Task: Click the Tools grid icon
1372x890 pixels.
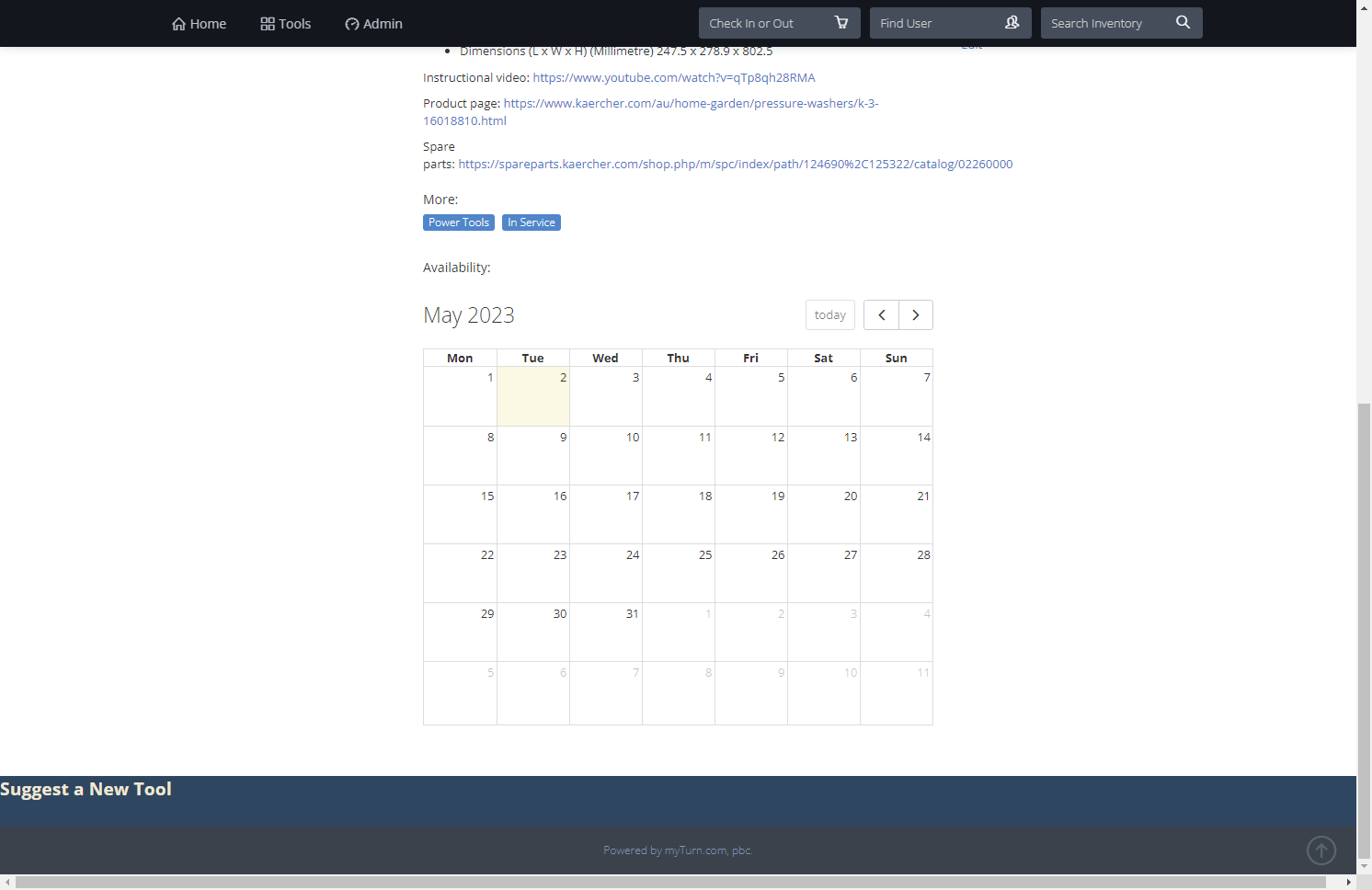Action: tap(268, 24)
